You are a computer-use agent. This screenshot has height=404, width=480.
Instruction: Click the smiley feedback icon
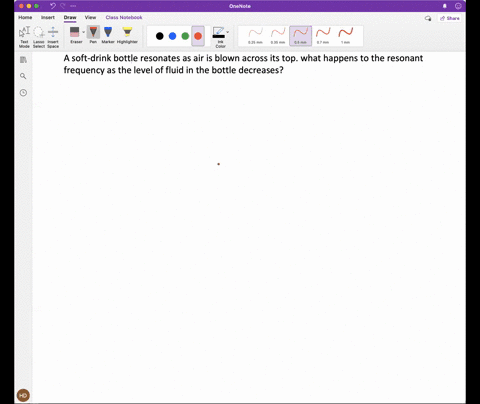(458, 6)
